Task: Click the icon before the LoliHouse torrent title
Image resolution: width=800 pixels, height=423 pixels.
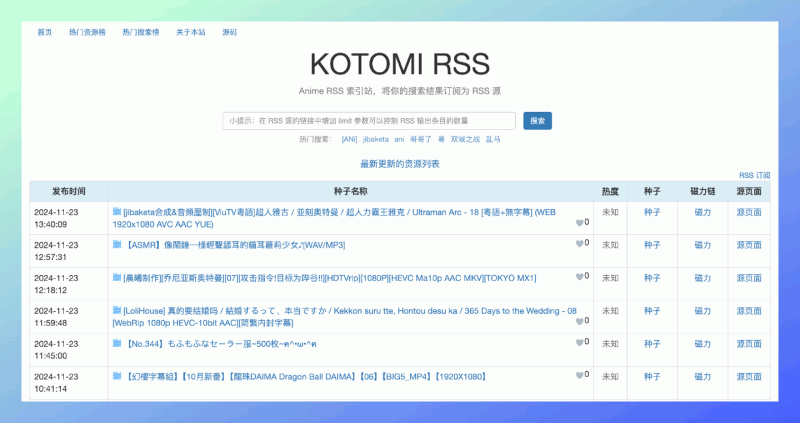Action: point(117,310)
